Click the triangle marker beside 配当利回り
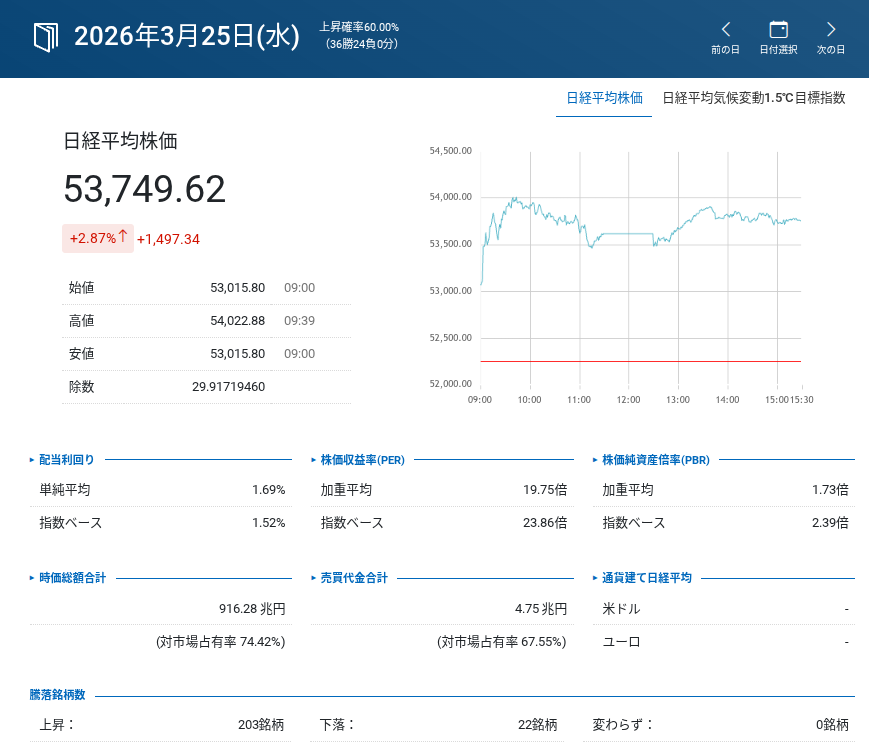The width and height of the screenshot is (869, 746). (32, 460)
